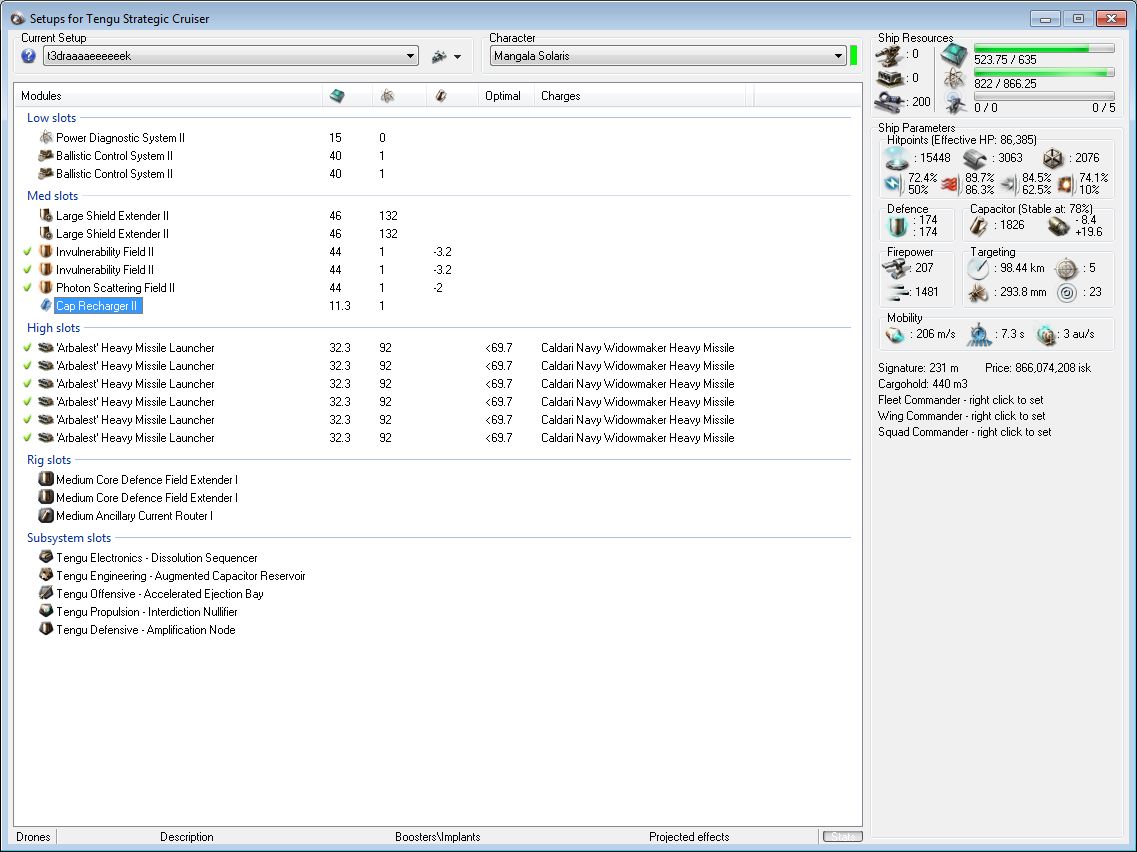Open the Boosters\Implants tab
1137x852 pixels.
click(x=437, y=837)
